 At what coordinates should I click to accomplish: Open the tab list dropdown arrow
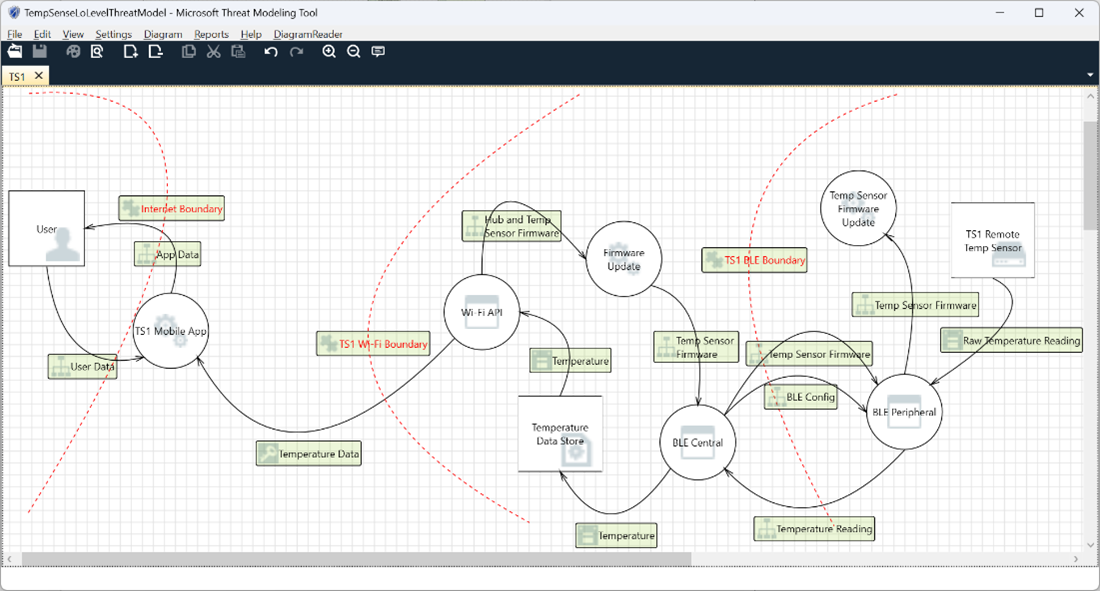[x=1089, y=75]
